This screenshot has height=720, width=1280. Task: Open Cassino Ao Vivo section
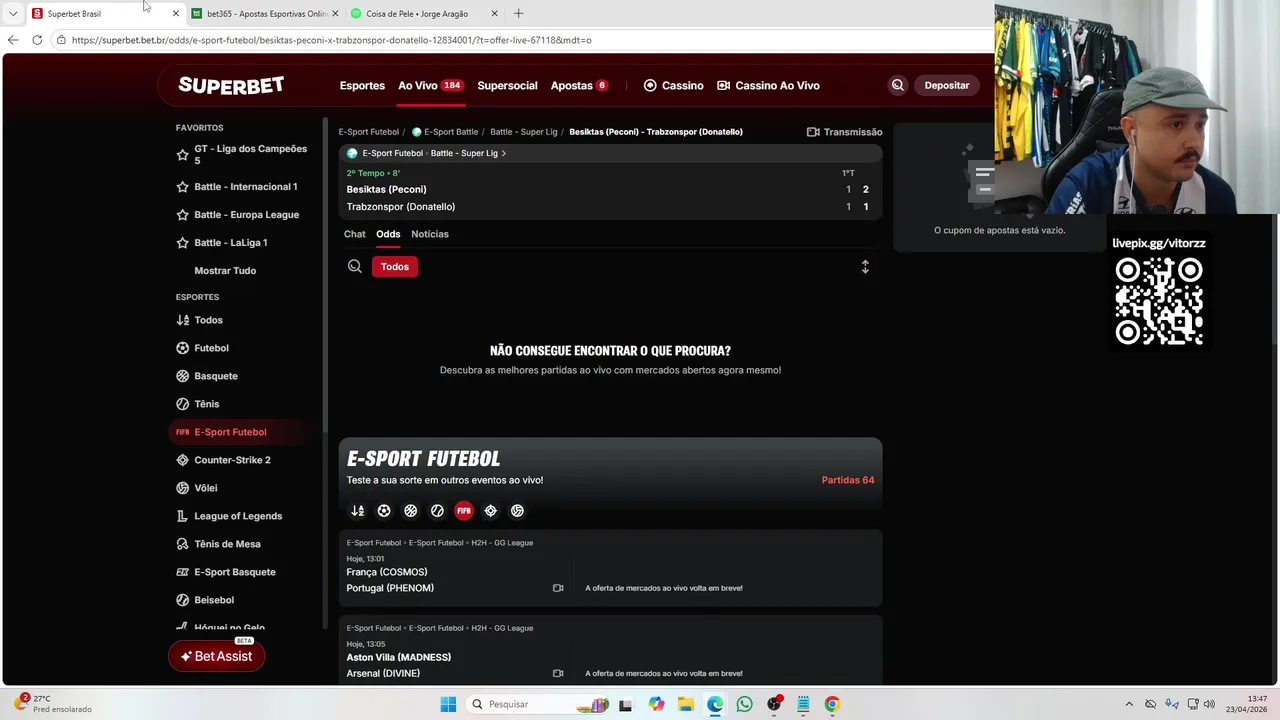[x=768, y=85]
